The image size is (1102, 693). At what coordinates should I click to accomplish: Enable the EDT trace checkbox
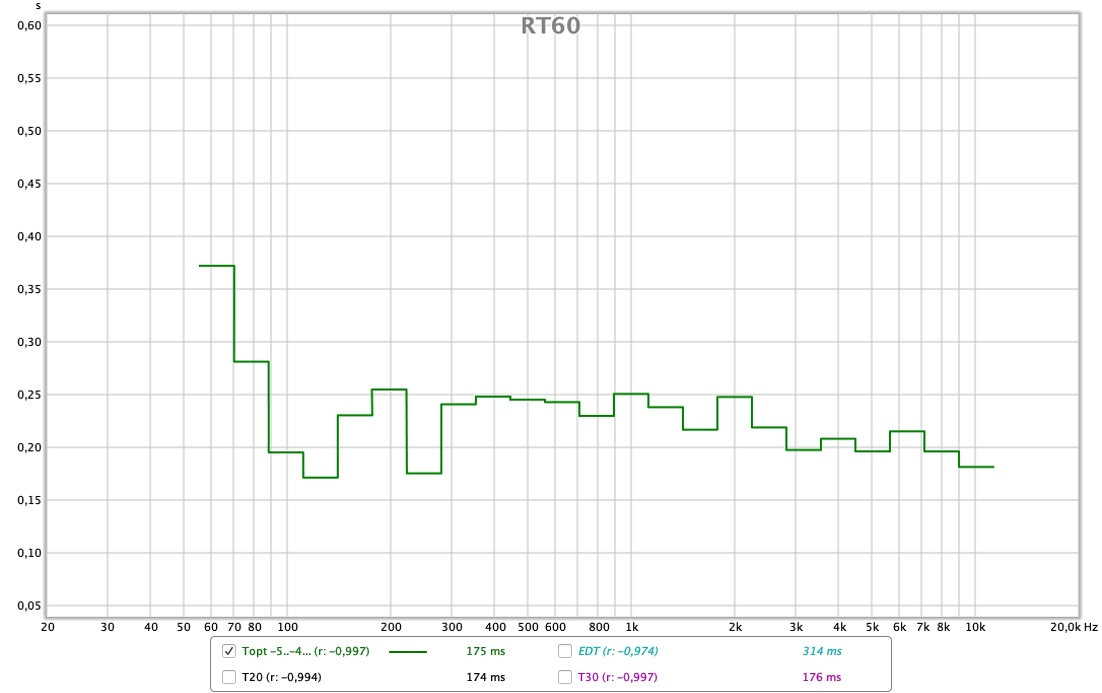coord(564,651)
